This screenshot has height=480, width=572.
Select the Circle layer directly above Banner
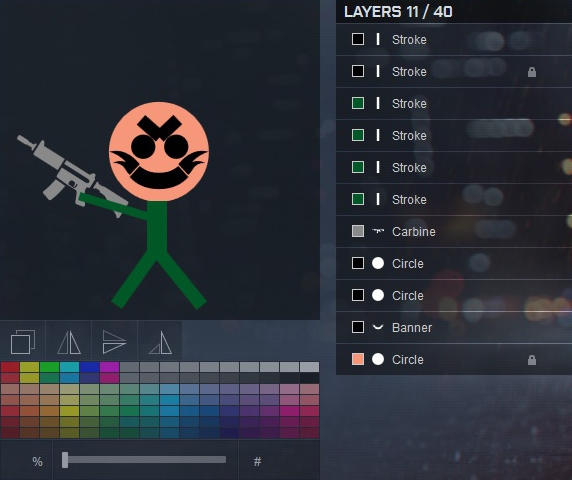pos(454,295)
